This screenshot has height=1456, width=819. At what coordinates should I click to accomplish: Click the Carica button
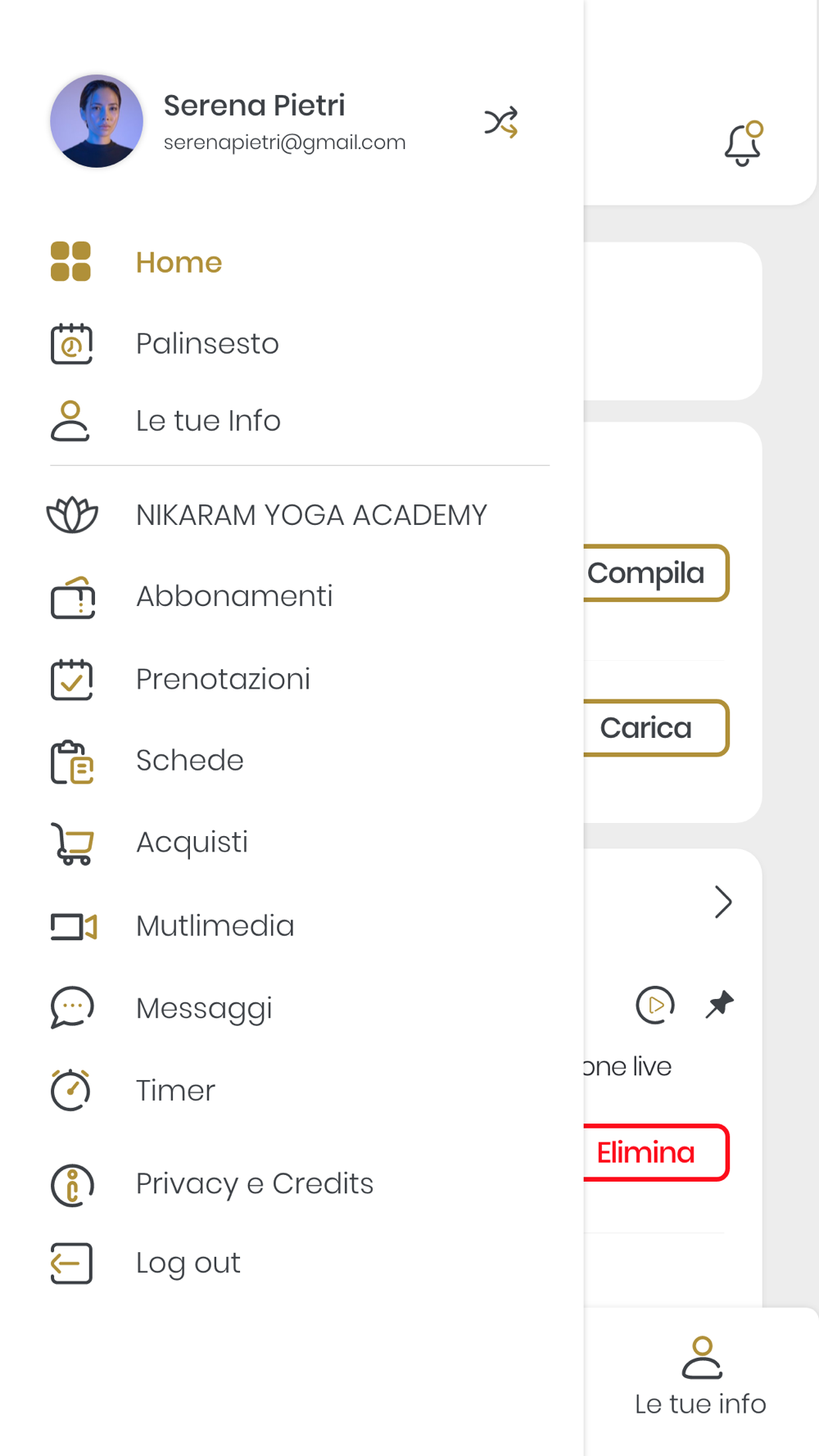pos(656,728)
